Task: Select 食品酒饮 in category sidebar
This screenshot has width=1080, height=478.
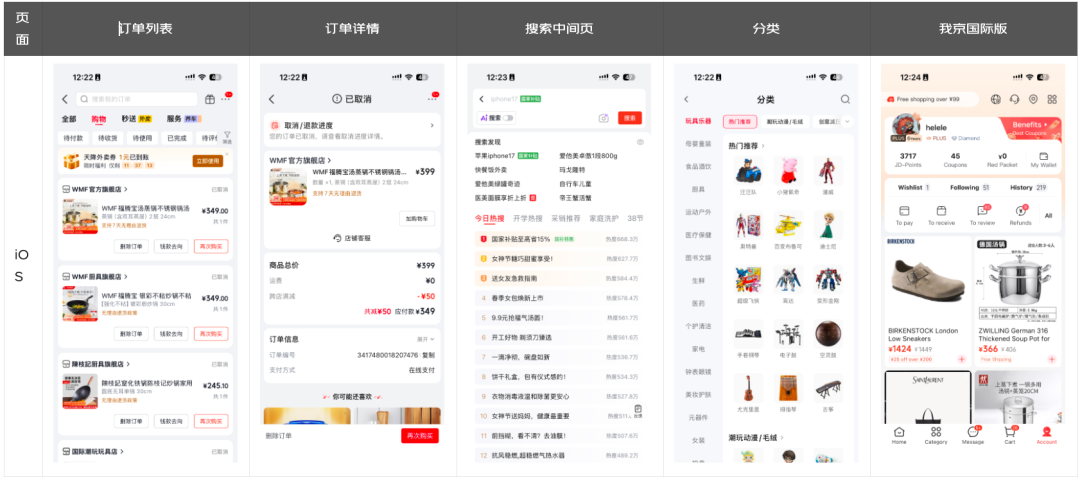Action: 698,167
